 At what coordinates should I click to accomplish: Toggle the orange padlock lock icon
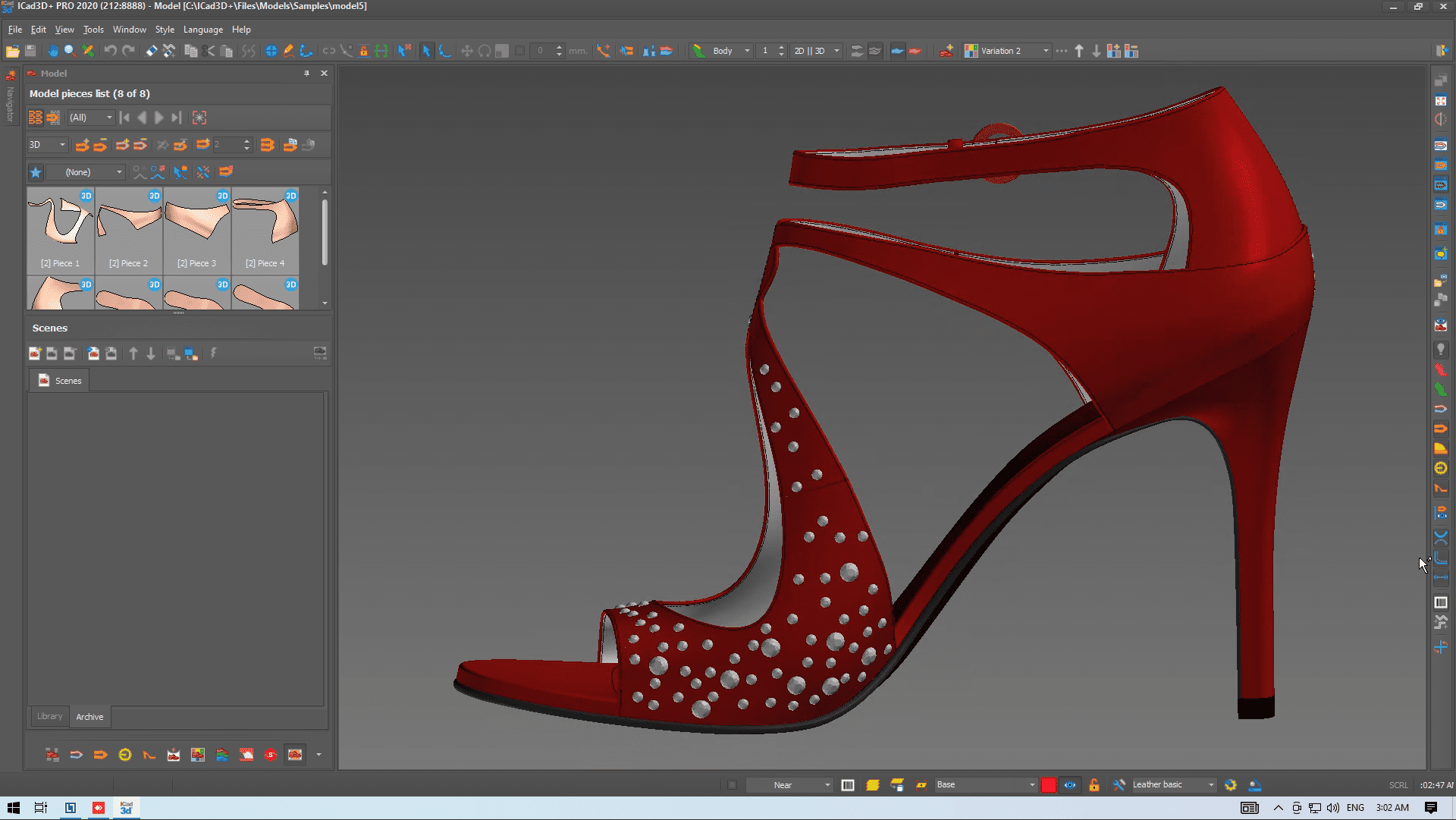click(x=1094, y=785)
